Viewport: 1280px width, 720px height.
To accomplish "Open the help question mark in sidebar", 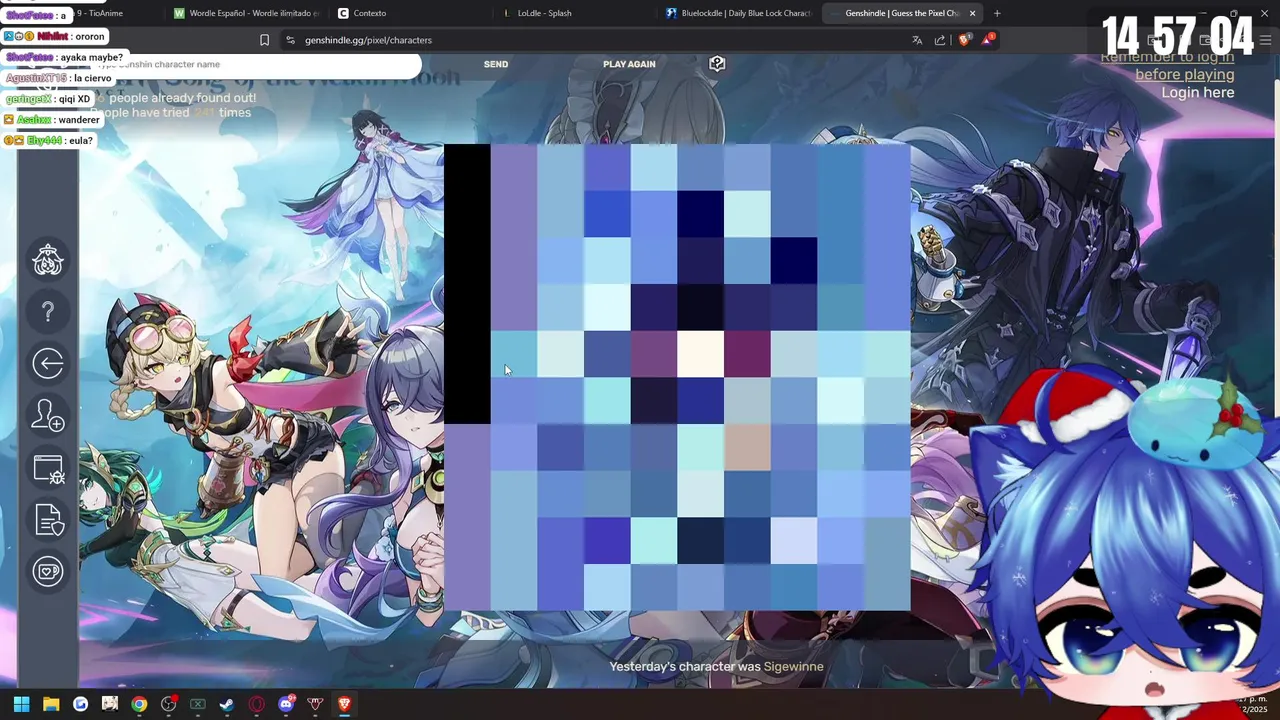I will click(48, 312).
